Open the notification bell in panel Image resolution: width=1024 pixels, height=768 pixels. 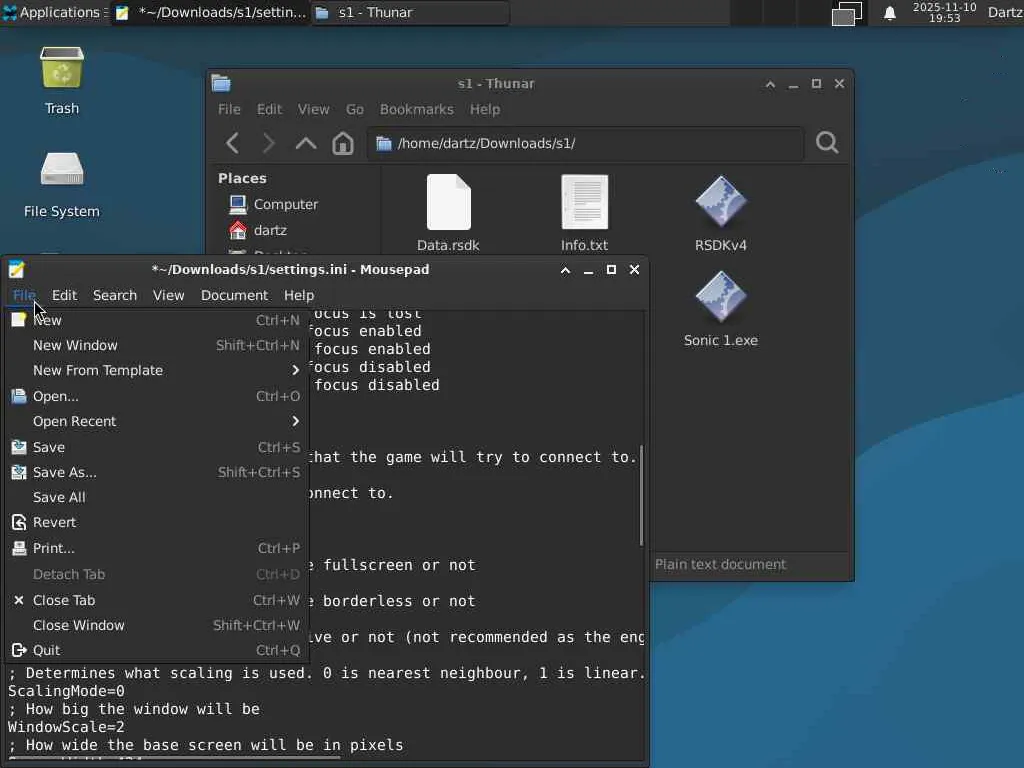pos(889,13)
